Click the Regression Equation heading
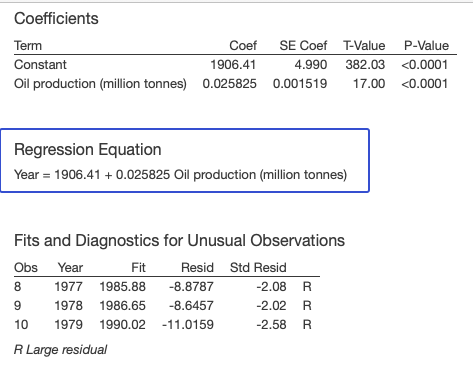 pos(88,150)
